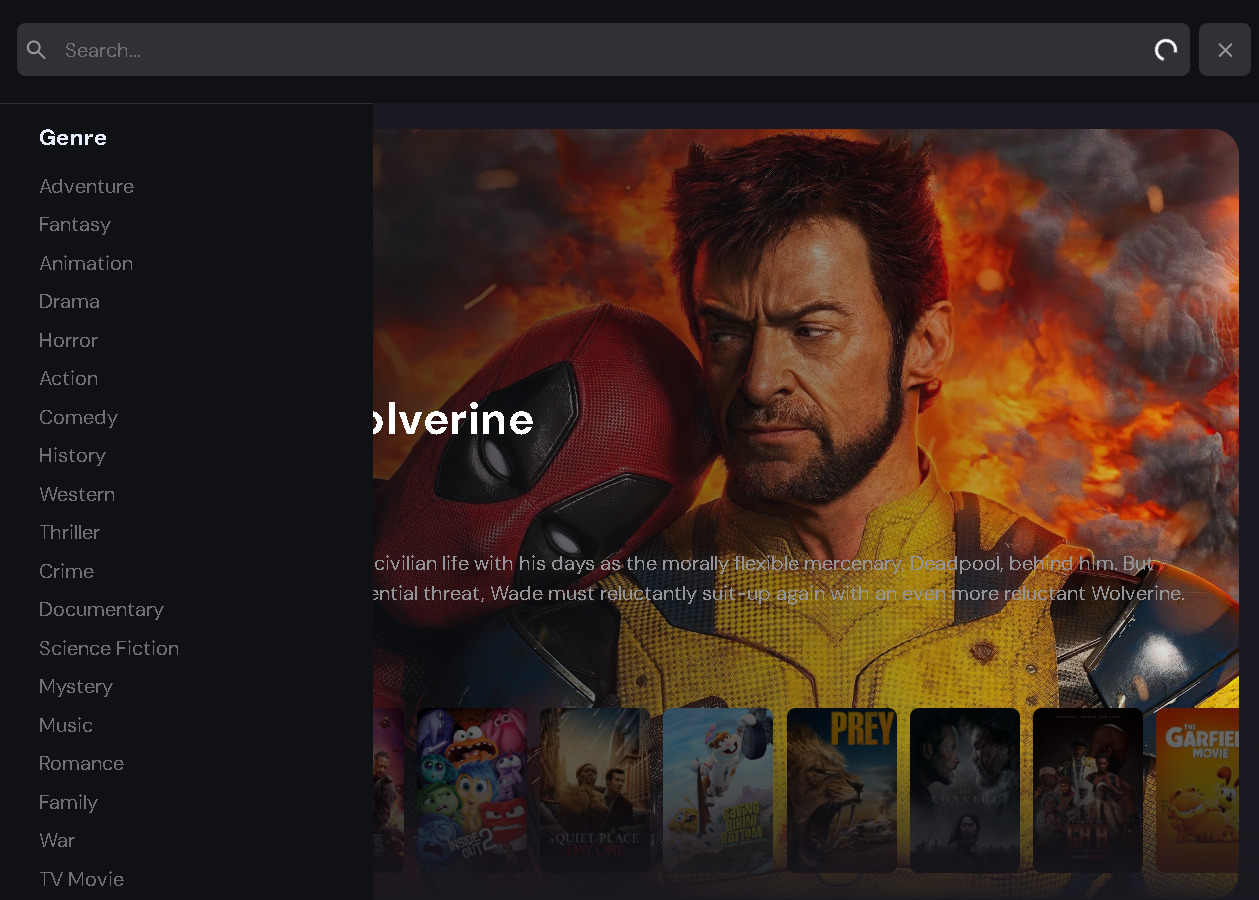Choose the History genre
Viewport: 1259px width, 900px height.
(72, 456)
